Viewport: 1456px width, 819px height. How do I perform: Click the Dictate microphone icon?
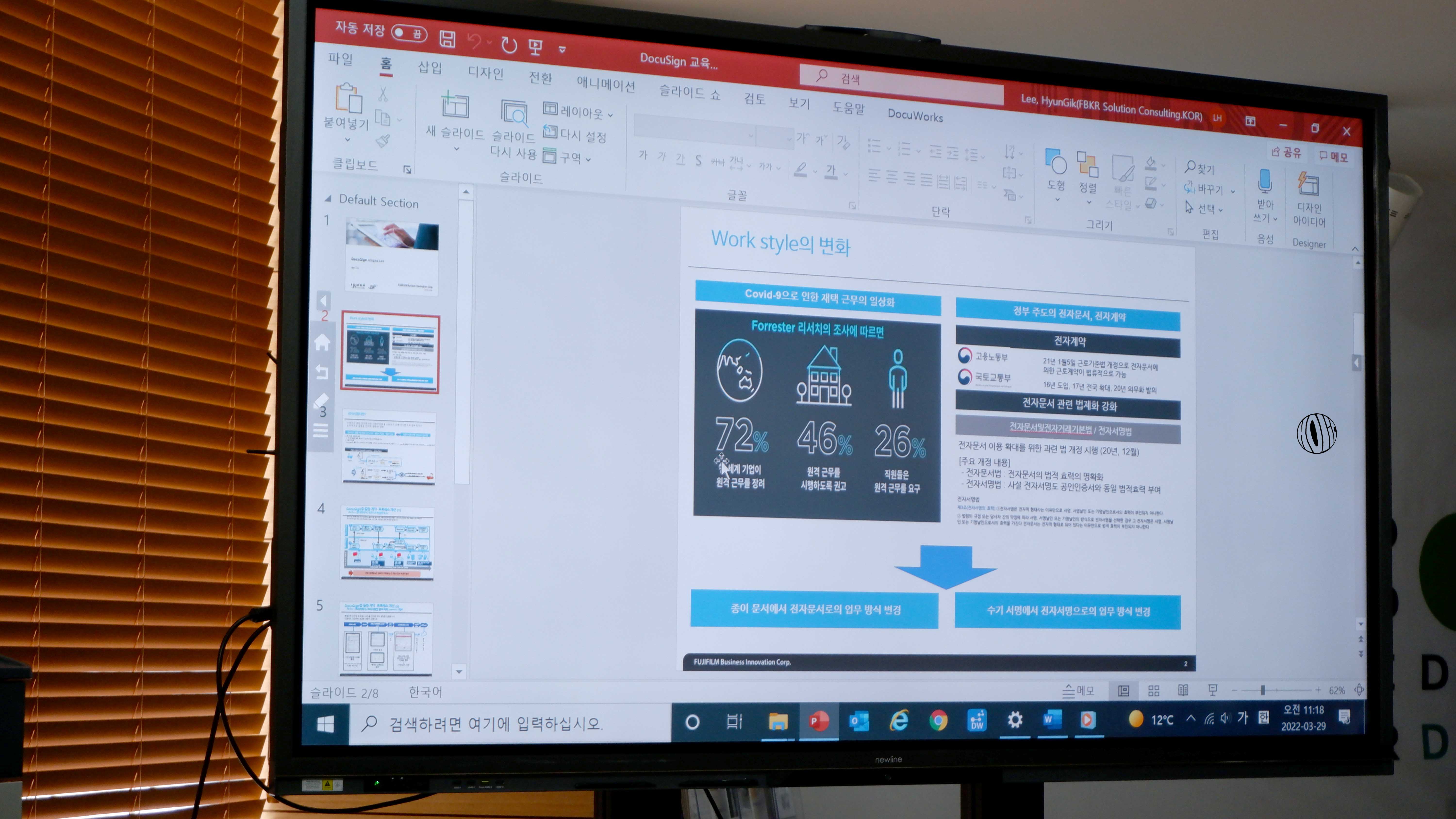pyautogui.click(x=1265, y=181)
